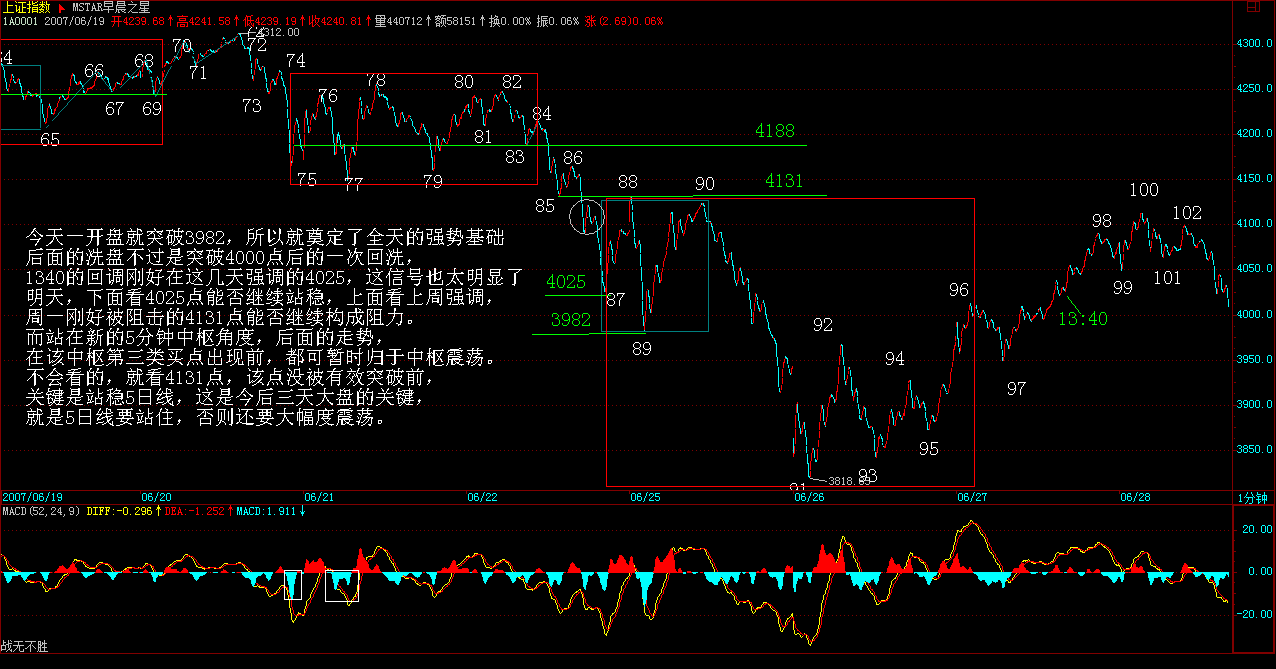Select the green 13:40 time annotation
1276x669 pixels.
(x=1083, y=319)
